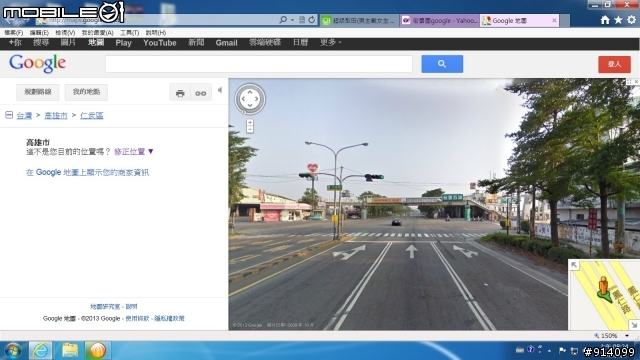
Task: Click the 使用條款 terms link in footer
Action: tap(137, 318)
